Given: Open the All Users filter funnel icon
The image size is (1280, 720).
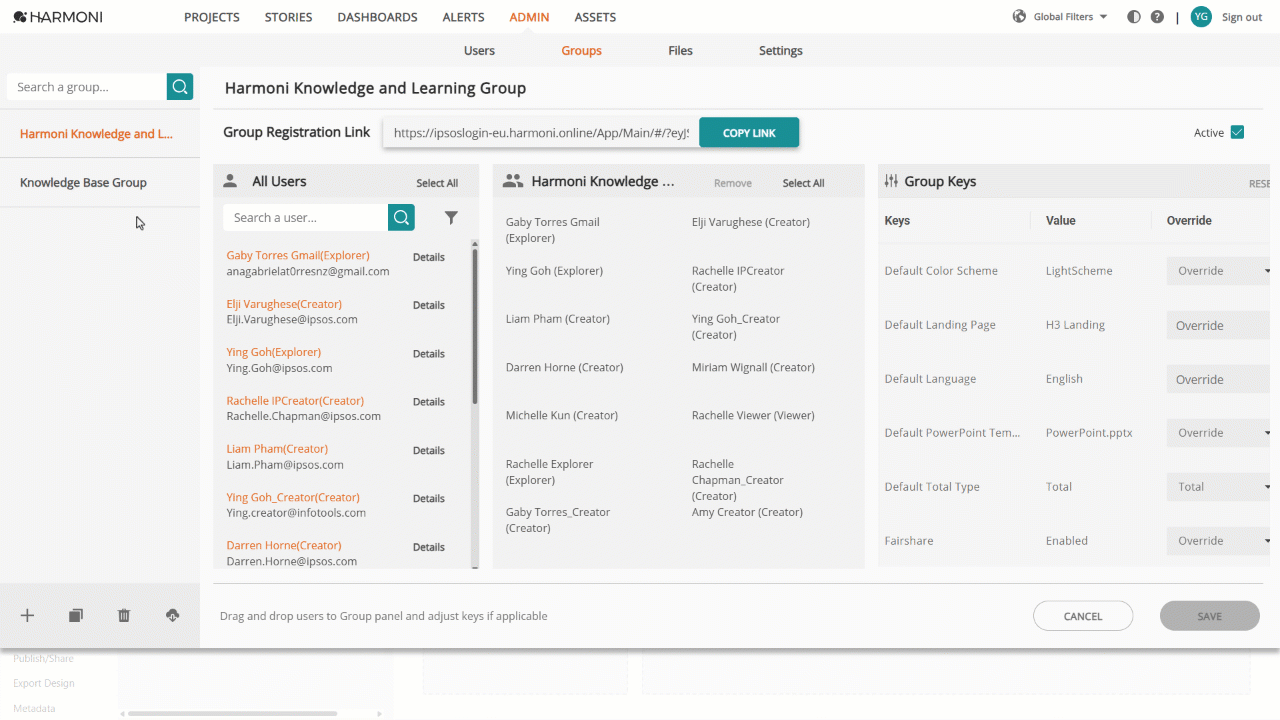Looking at the screenshot, I should (451, 217).
